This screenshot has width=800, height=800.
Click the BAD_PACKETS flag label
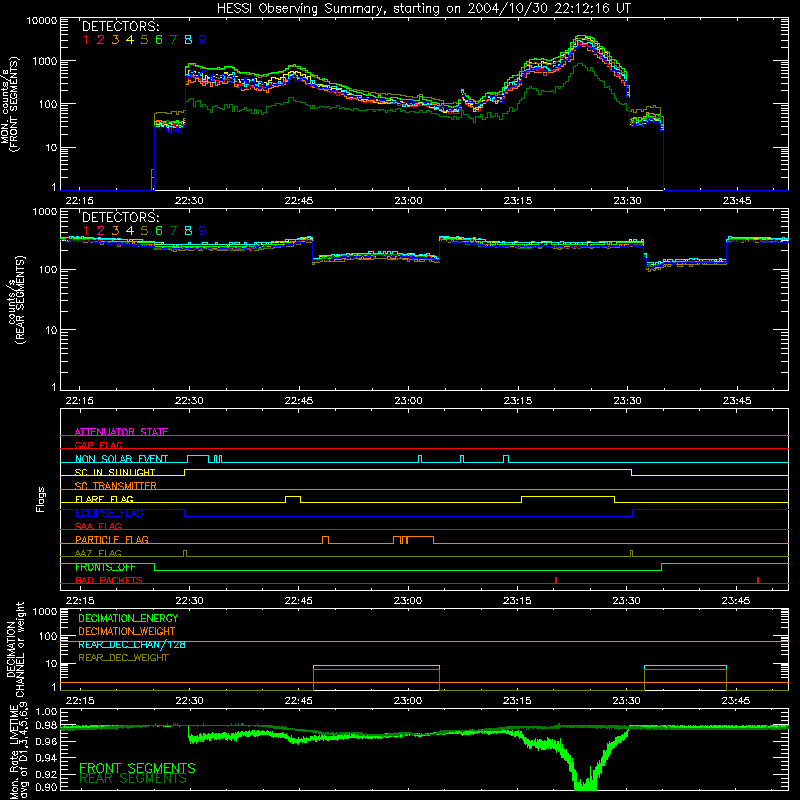109,580
